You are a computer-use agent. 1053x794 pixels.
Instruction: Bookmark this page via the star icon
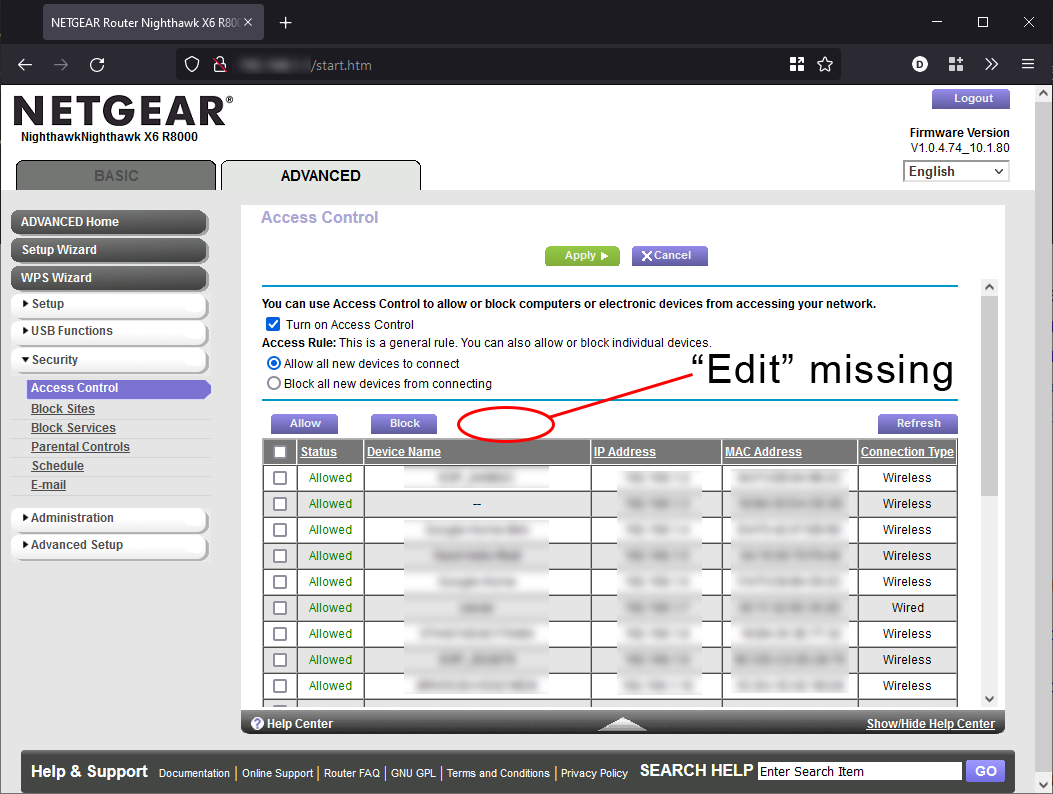pos(825,64)
